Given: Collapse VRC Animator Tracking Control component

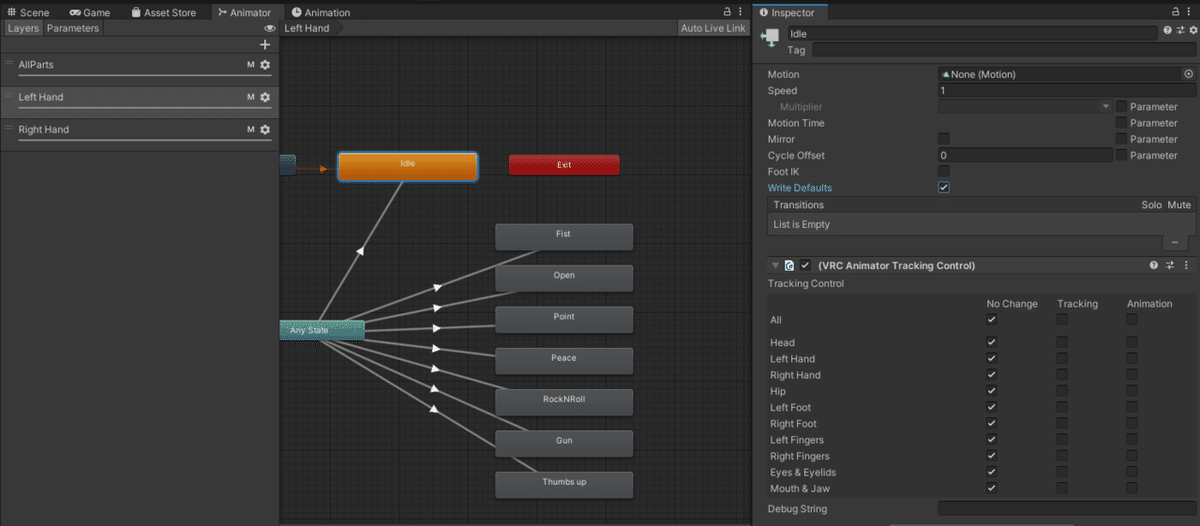Looking at the screenshot, I should click(774, 266).
